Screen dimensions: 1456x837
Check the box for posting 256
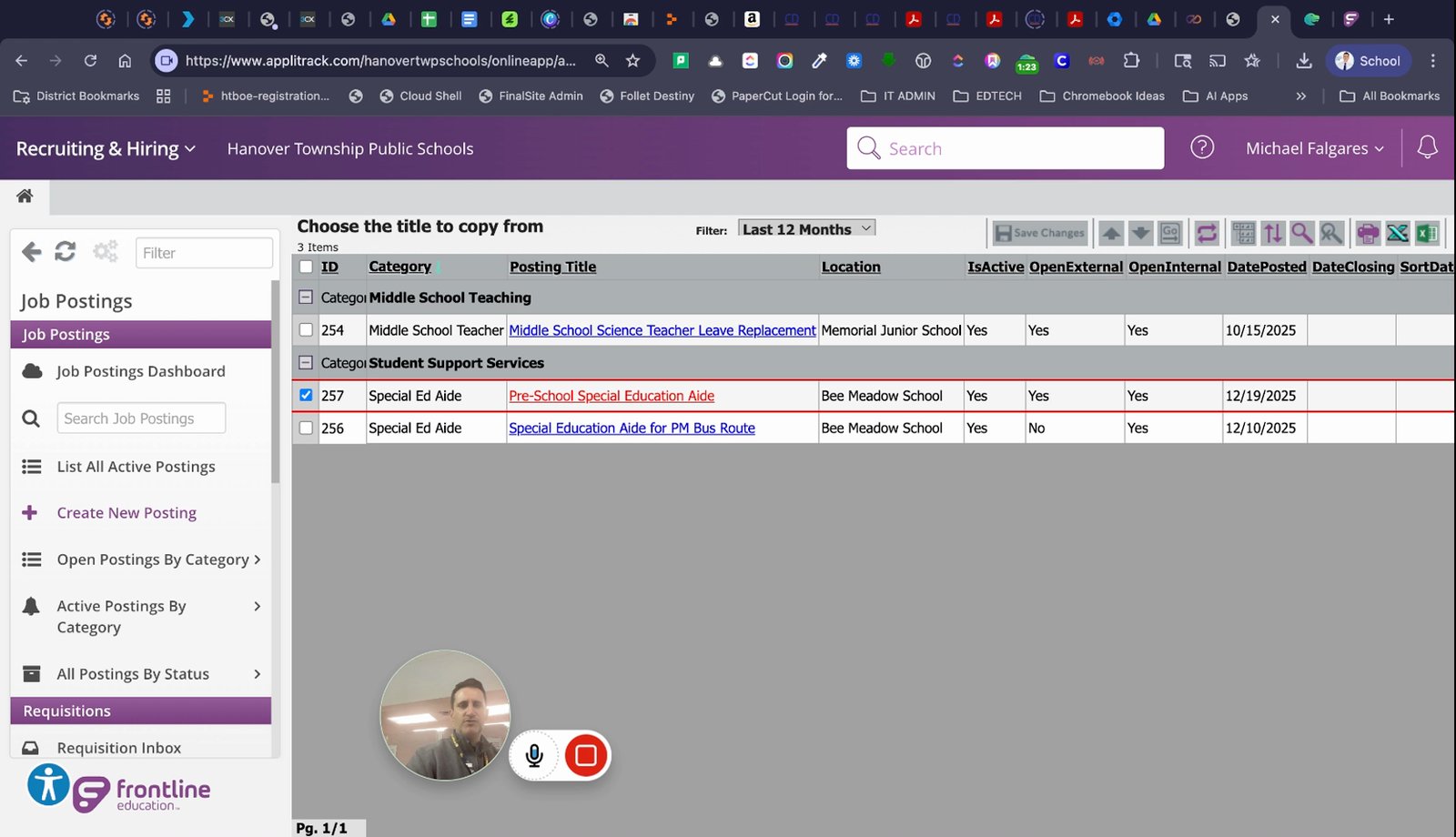click(306, 428)
